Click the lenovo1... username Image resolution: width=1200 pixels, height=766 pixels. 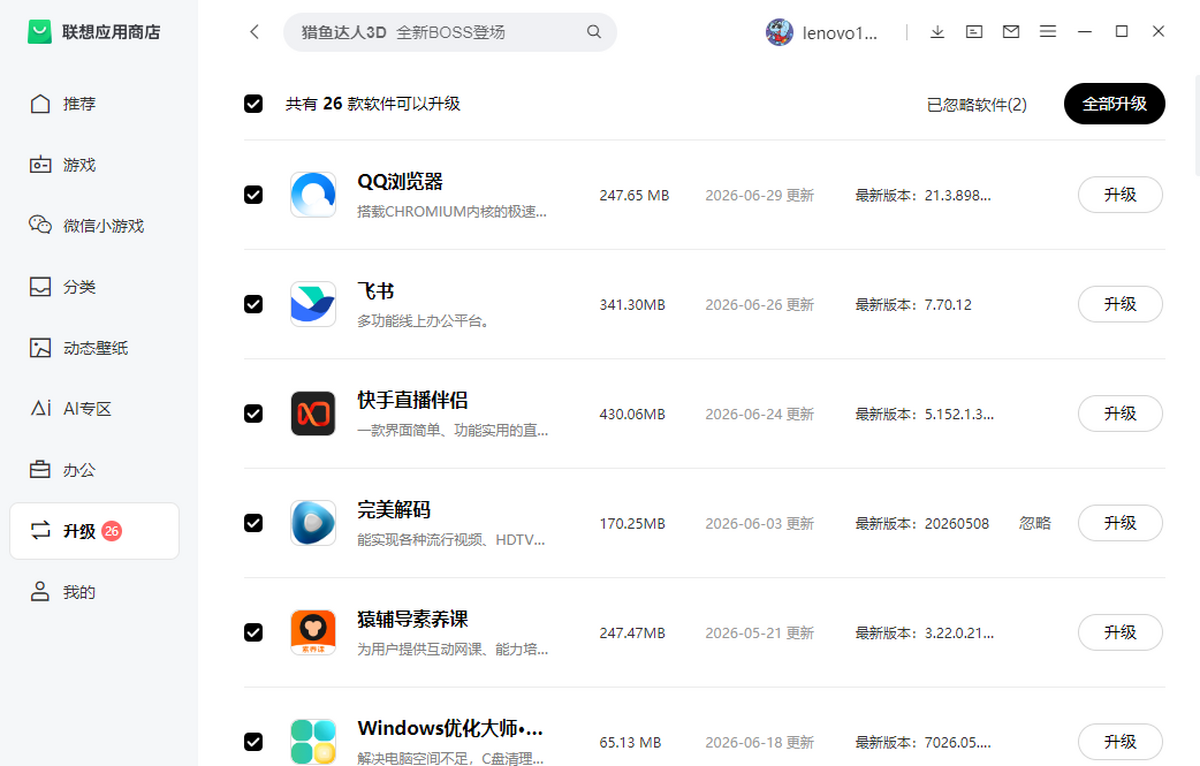(x=840, y=32)
